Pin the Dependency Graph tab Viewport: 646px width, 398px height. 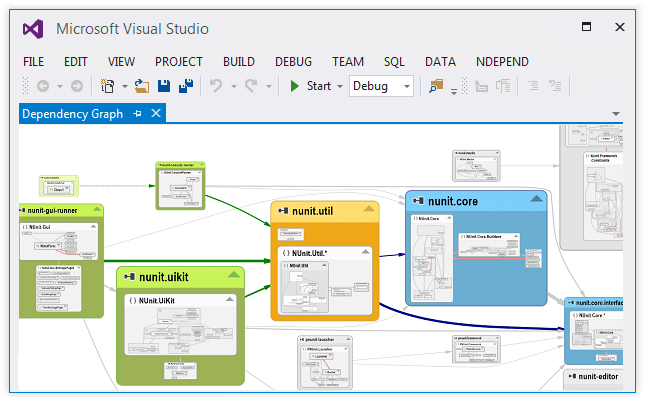(138, 113)
